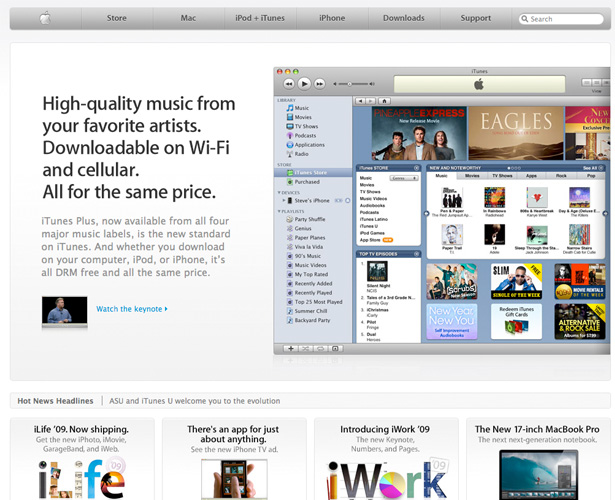Focus the Search field
The image size is (615, 500).
(x=561, y=19)
